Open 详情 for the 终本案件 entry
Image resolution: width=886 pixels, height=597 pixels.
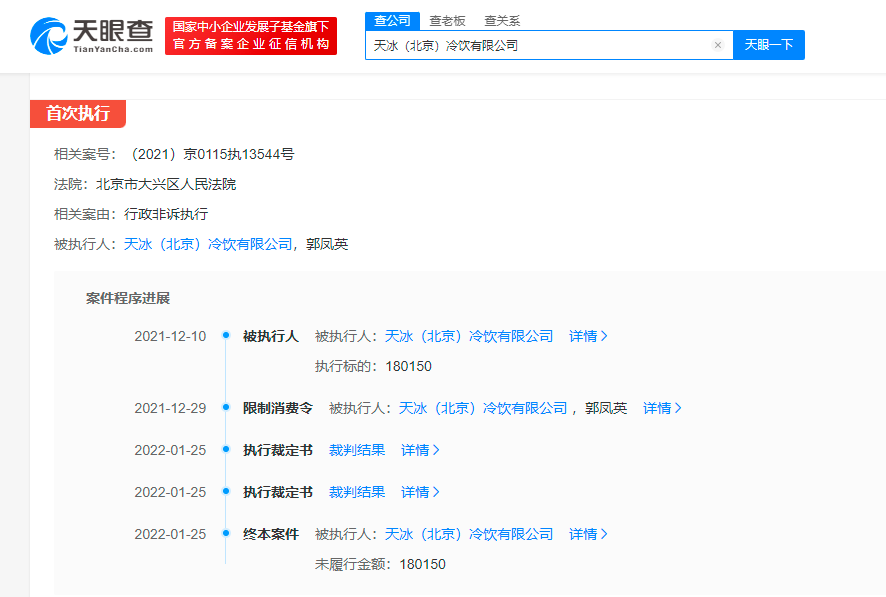click(x=588, y=534)
